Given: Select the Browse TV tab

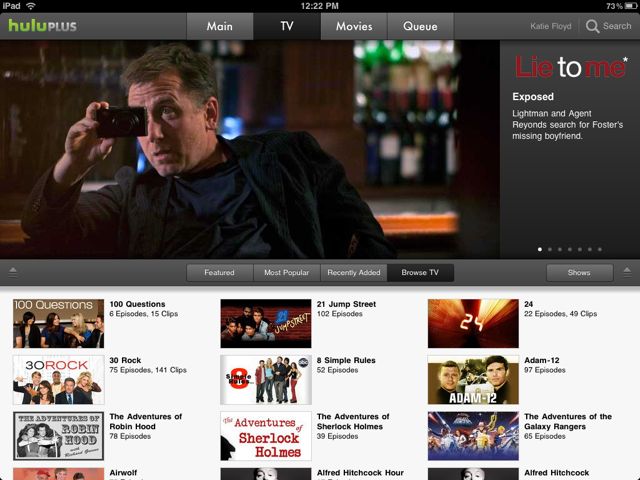Looking at the screenshot, I should (x=420, y=273).
